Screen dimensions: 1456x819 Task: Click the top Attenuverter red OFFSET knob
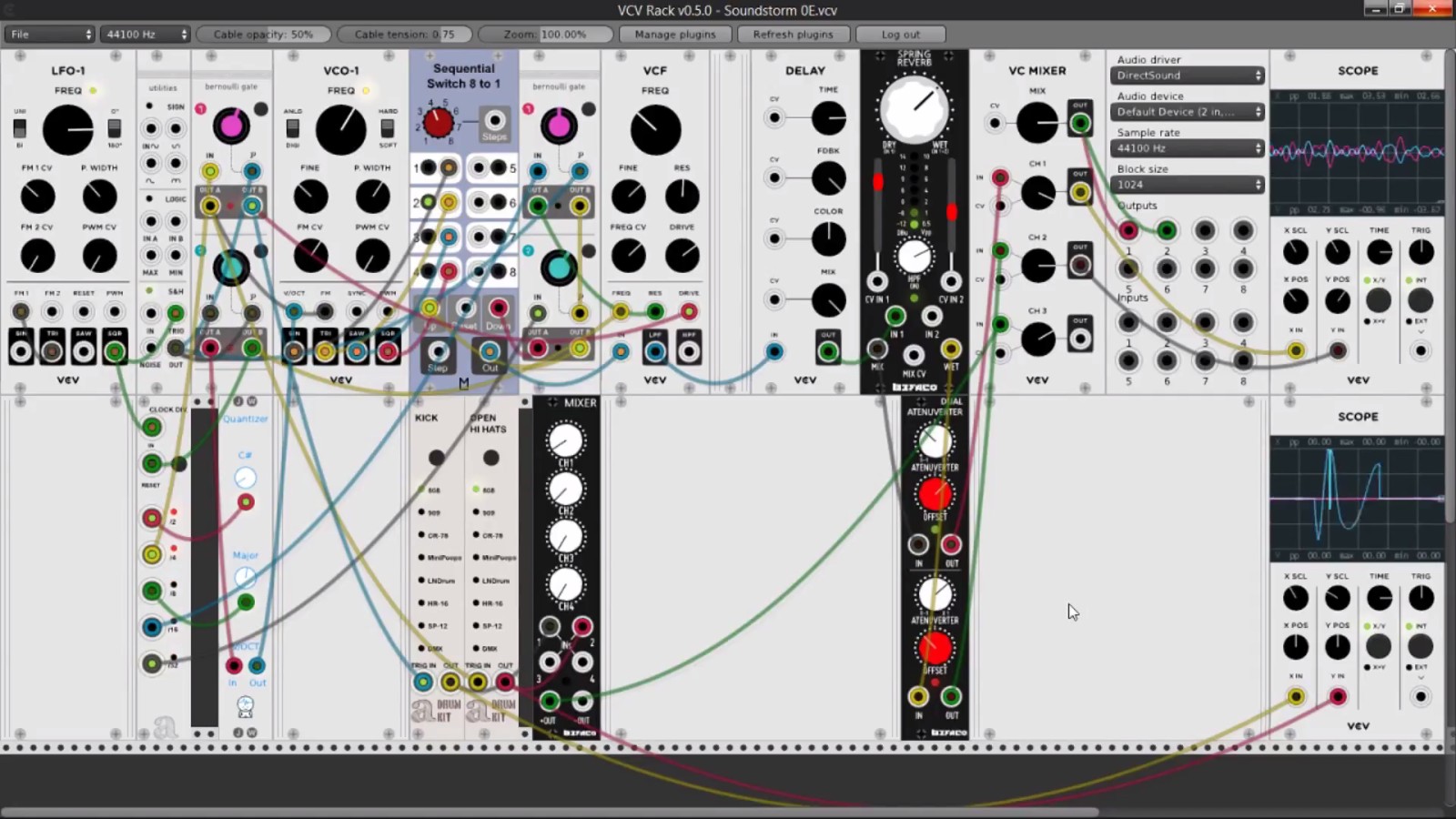pos(935,494)
